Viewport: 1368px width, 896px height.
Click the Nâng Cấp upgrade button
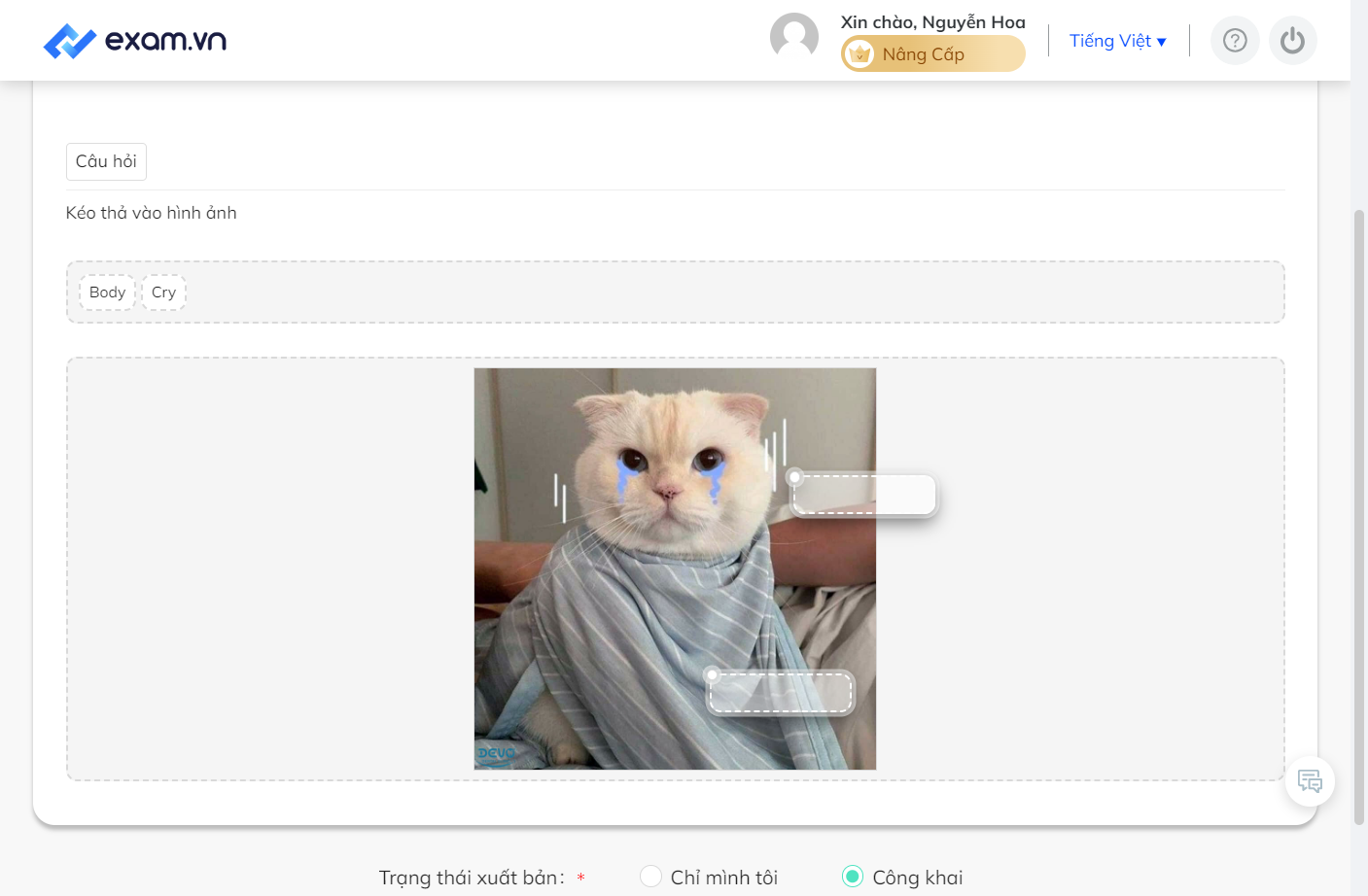pyautogui.click(x=932, y=54)
